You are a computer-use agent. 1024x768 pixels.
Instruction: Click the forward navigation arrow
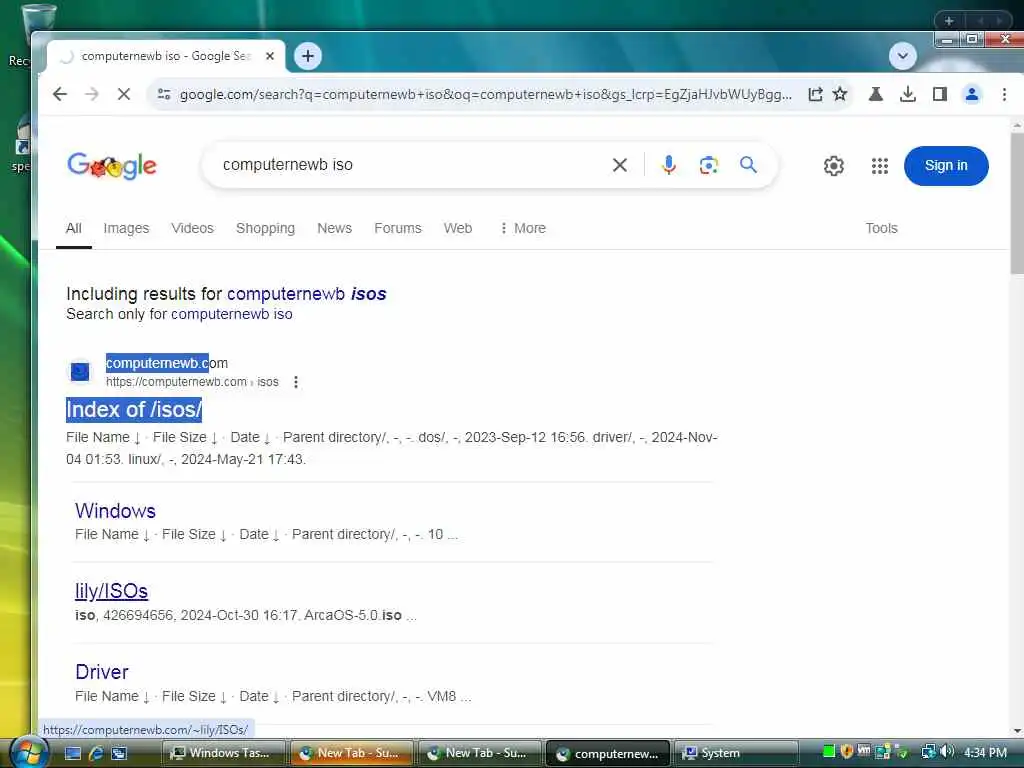click(91, 94)
